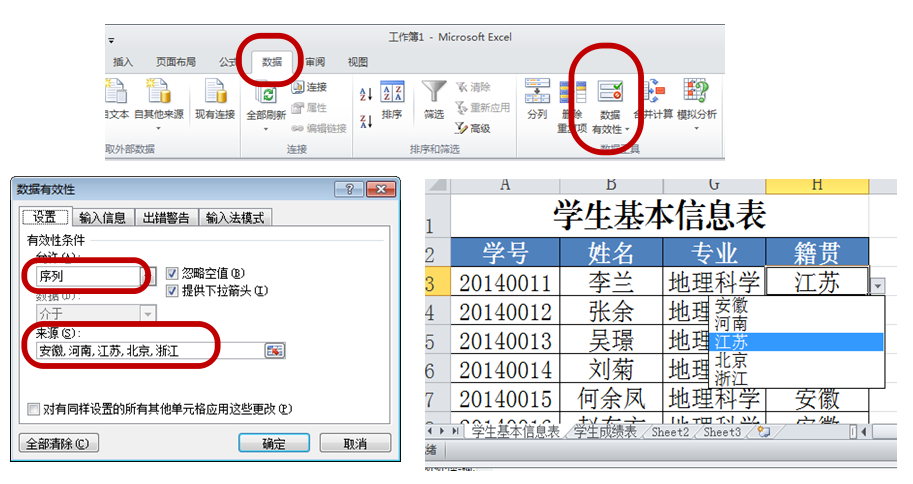Click the last-sheet navigation arrow

pos(455,432)
